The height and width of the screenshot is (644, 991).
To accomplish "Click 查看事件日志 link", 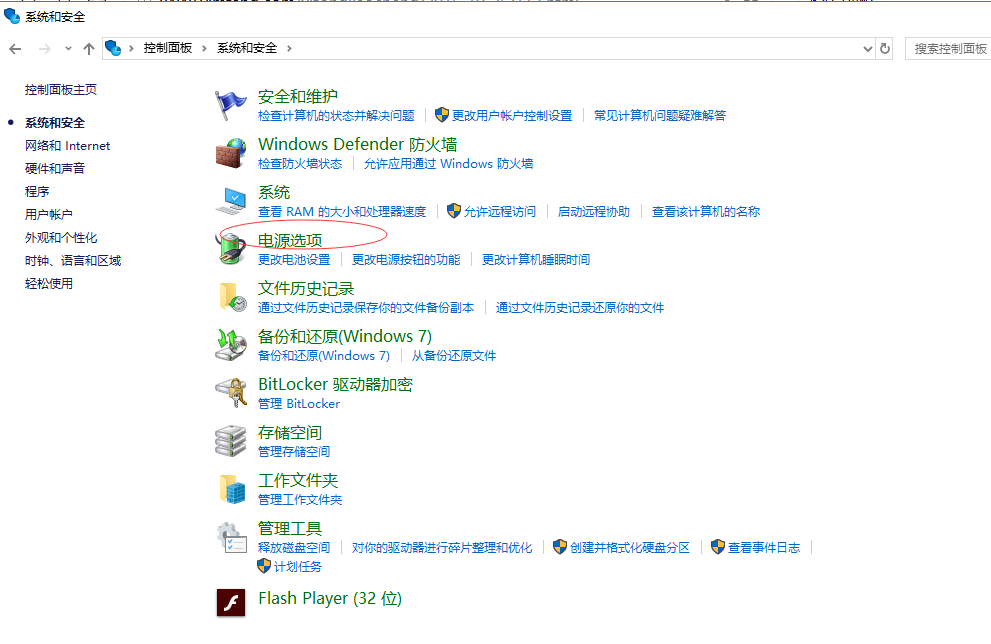I will pos(764,548).
